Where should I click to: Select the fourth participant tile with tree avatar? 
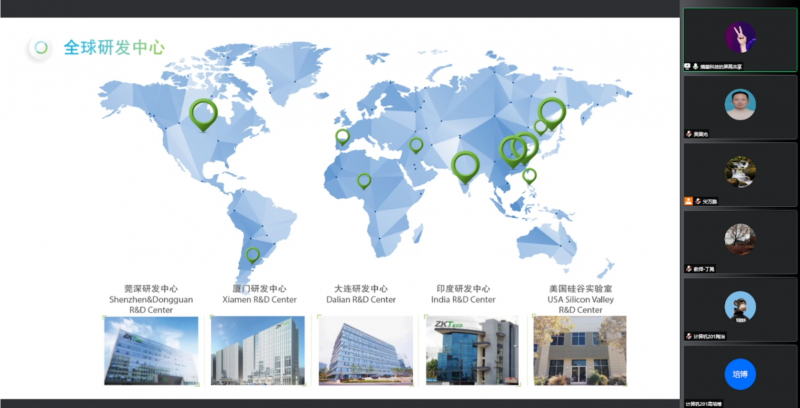coord(740,241)
